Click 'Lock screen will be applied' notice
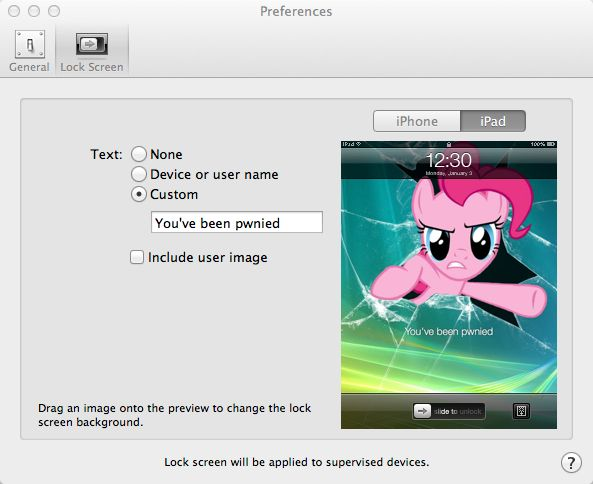This screenshot has width=593, height=484. [296, 462]
